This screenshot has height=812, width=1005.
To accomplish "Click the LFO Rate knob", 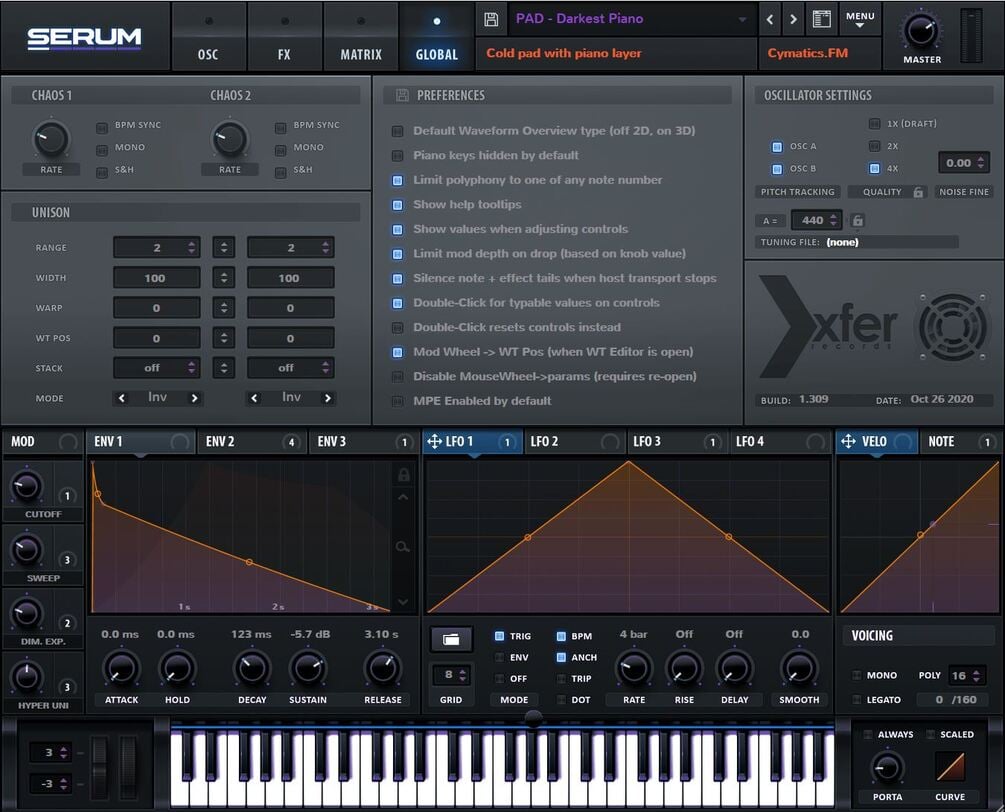I will 634,669.
